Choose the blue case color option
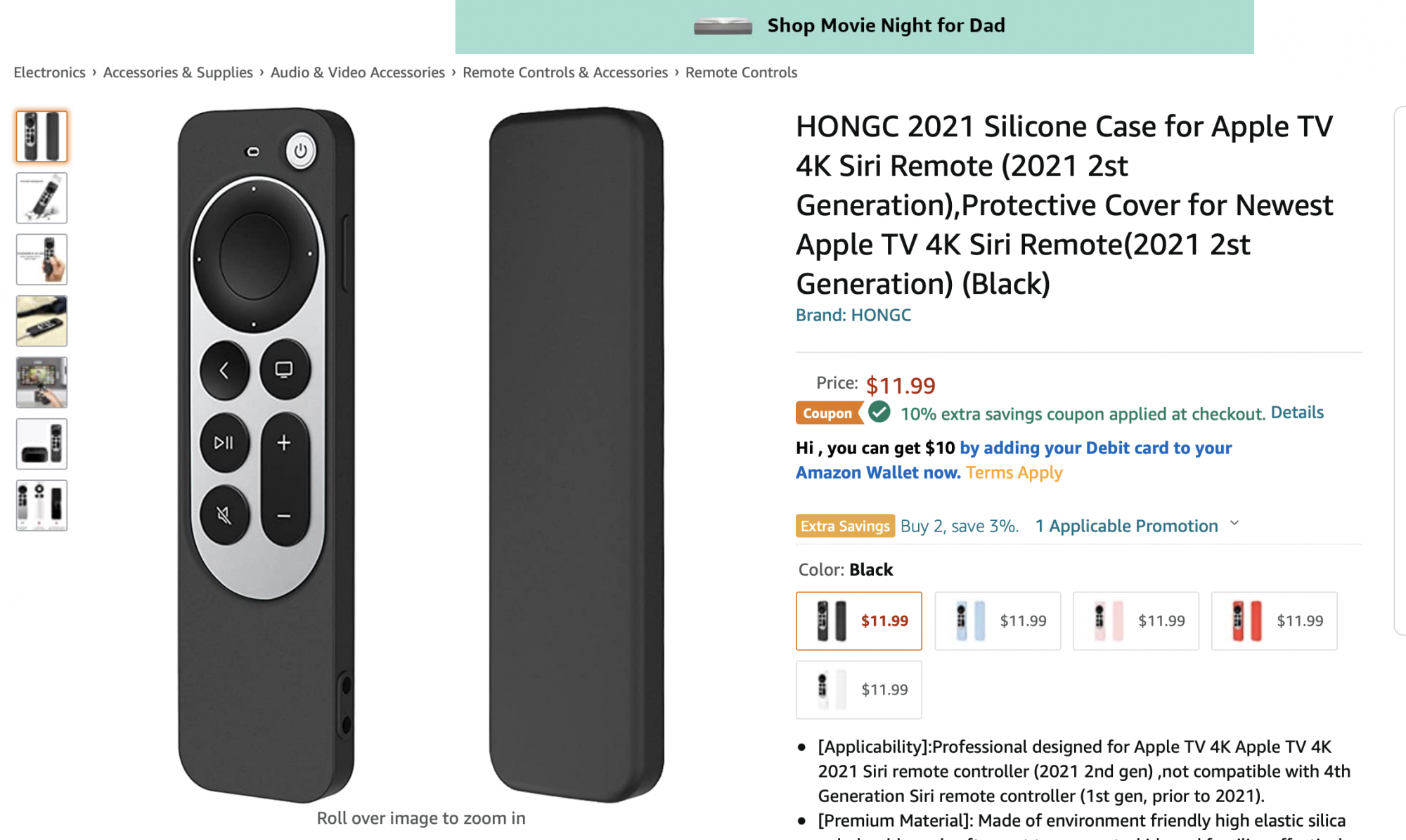The height and width of the screenshot is (840, 1406). [997, 621]
